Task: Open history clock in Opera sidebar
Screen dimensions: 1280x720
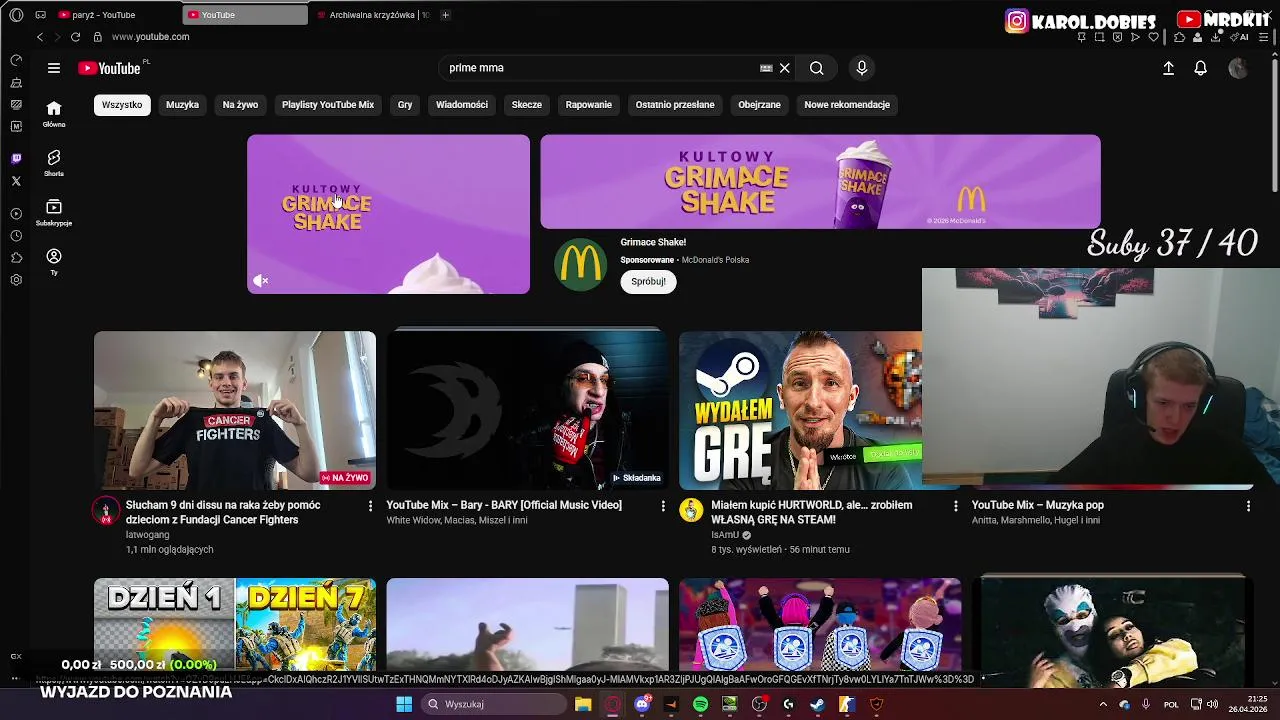Action: (x=16, y=236)
